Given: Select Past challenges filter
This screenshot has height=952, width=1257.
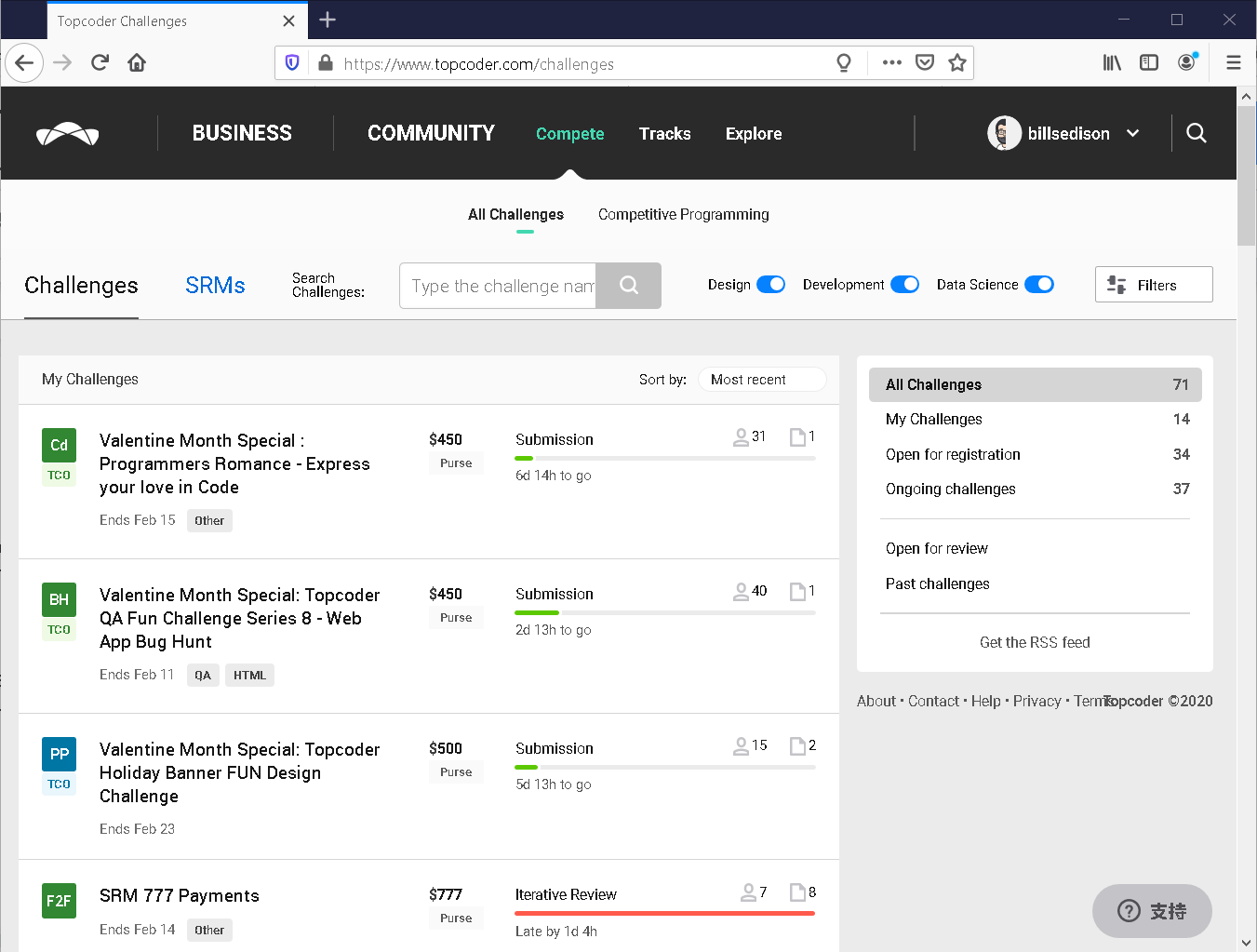Looking at the screenshot, I should point(937,584).
